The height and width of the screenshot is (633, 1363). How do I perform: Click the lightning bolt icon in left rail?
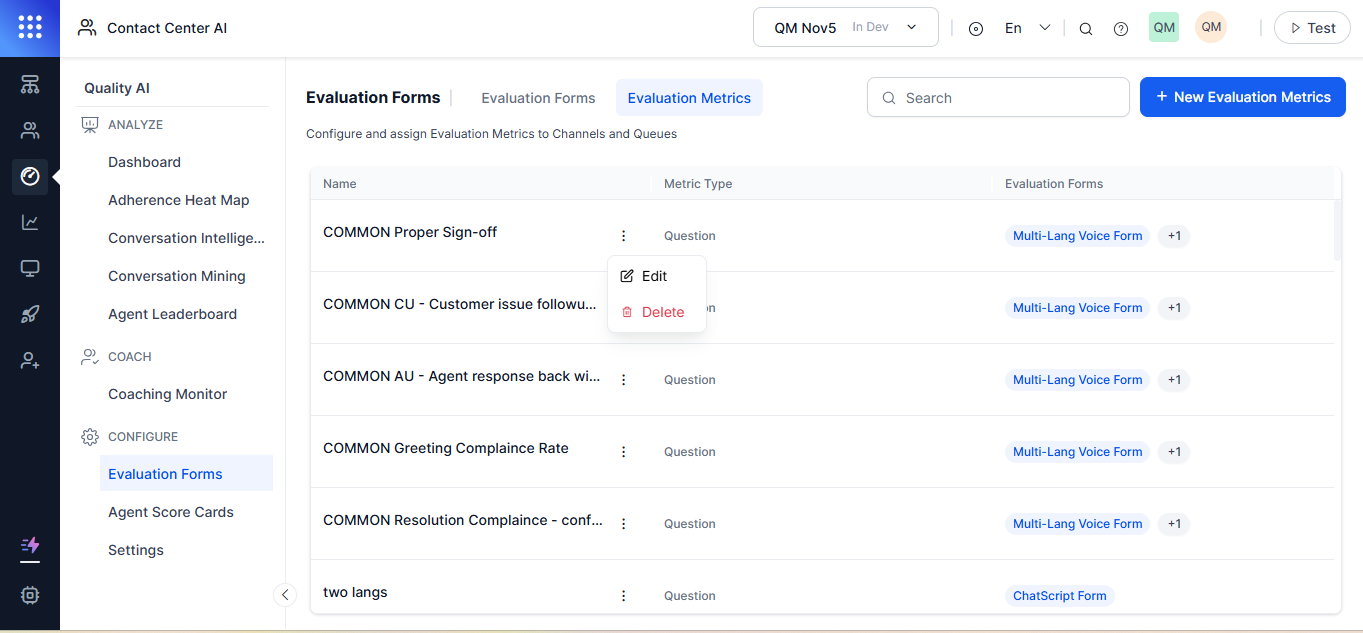pos(30,546)
